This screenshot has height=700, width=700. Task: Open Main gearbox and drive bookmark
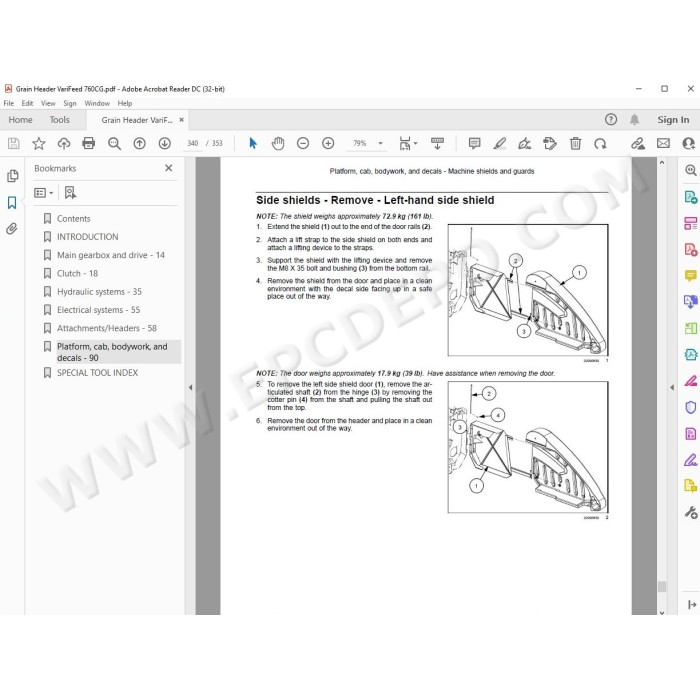[x=111, y=255]
